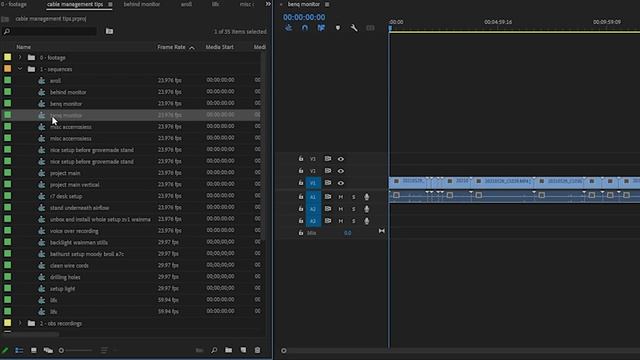Toggle Linked Selection in timeline
Image resolution: width=640 pixels, height=360 pixels.
click(x=321, y=28)
